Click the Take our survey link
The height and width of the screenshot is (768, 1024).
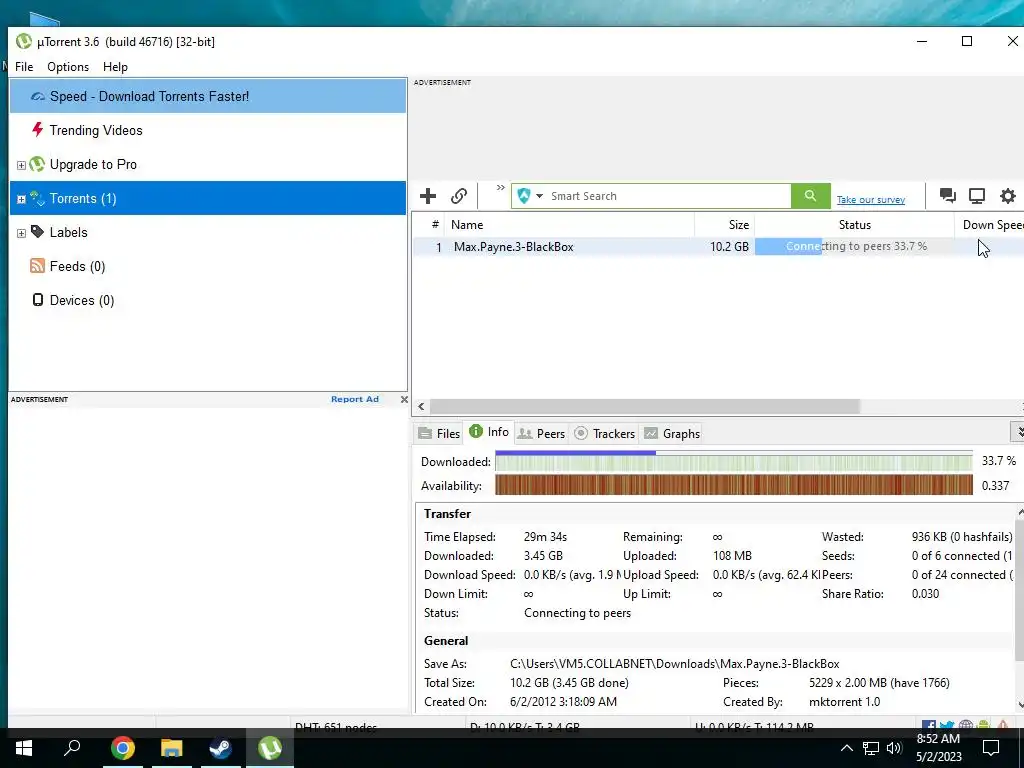point(871,200)
